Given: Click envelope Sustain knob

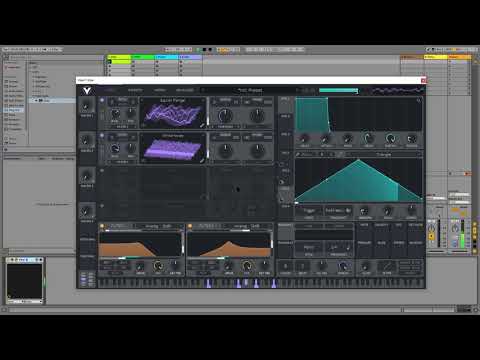Looking at the screenshot, I should 390,138.
